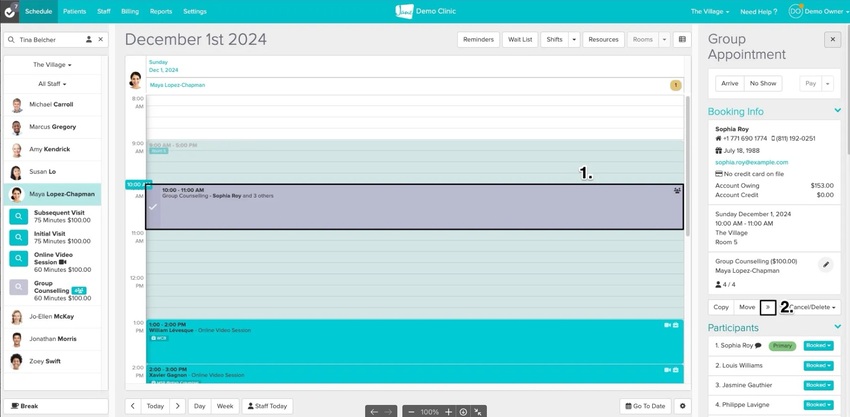Click the back arrow in zoom toolbar
This screenshot has height=417, width=850.
coord(374,412)
